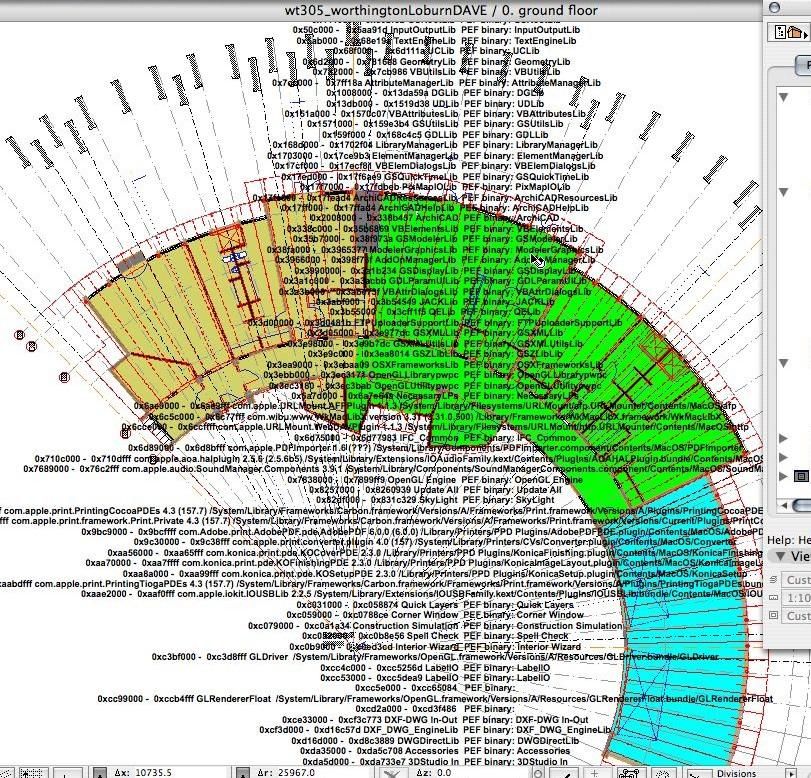Collapse the third expanded tree node in Navigator
This screenshot has width=811, height=778.
(x=784, y=363)
